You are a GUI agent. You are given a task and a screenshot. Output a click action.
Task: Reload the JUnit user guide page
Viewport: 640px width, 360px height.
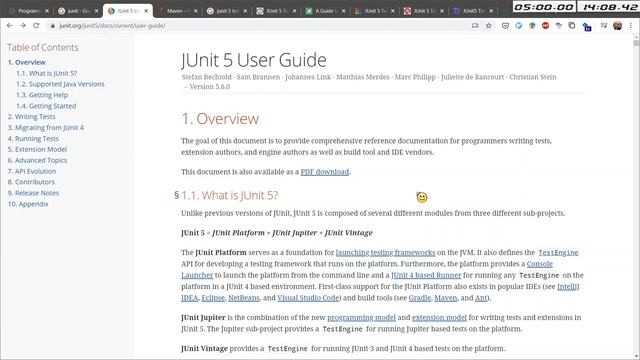pyautogui.click(x=36, y=25)
